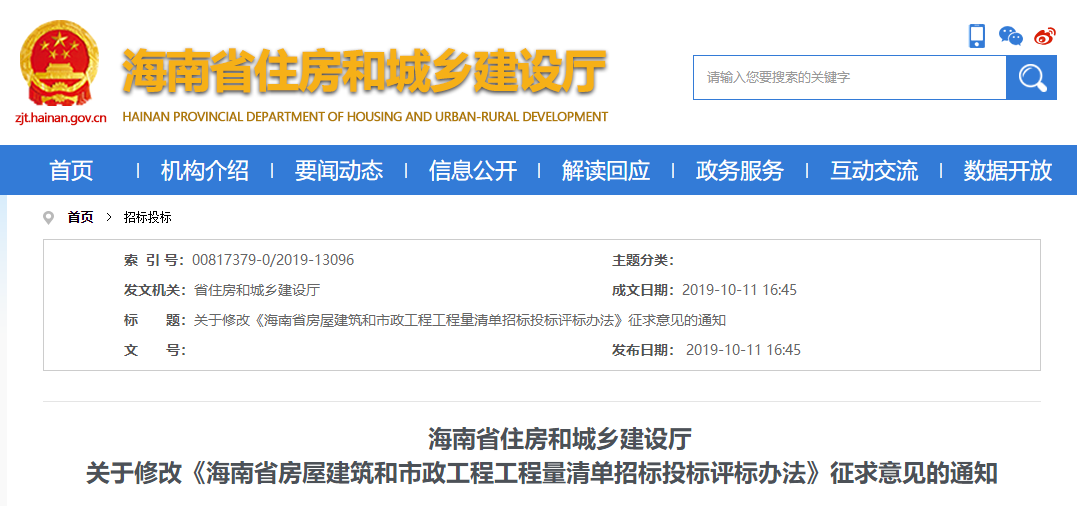Open the Weibo icon

tap(1045, 36)
